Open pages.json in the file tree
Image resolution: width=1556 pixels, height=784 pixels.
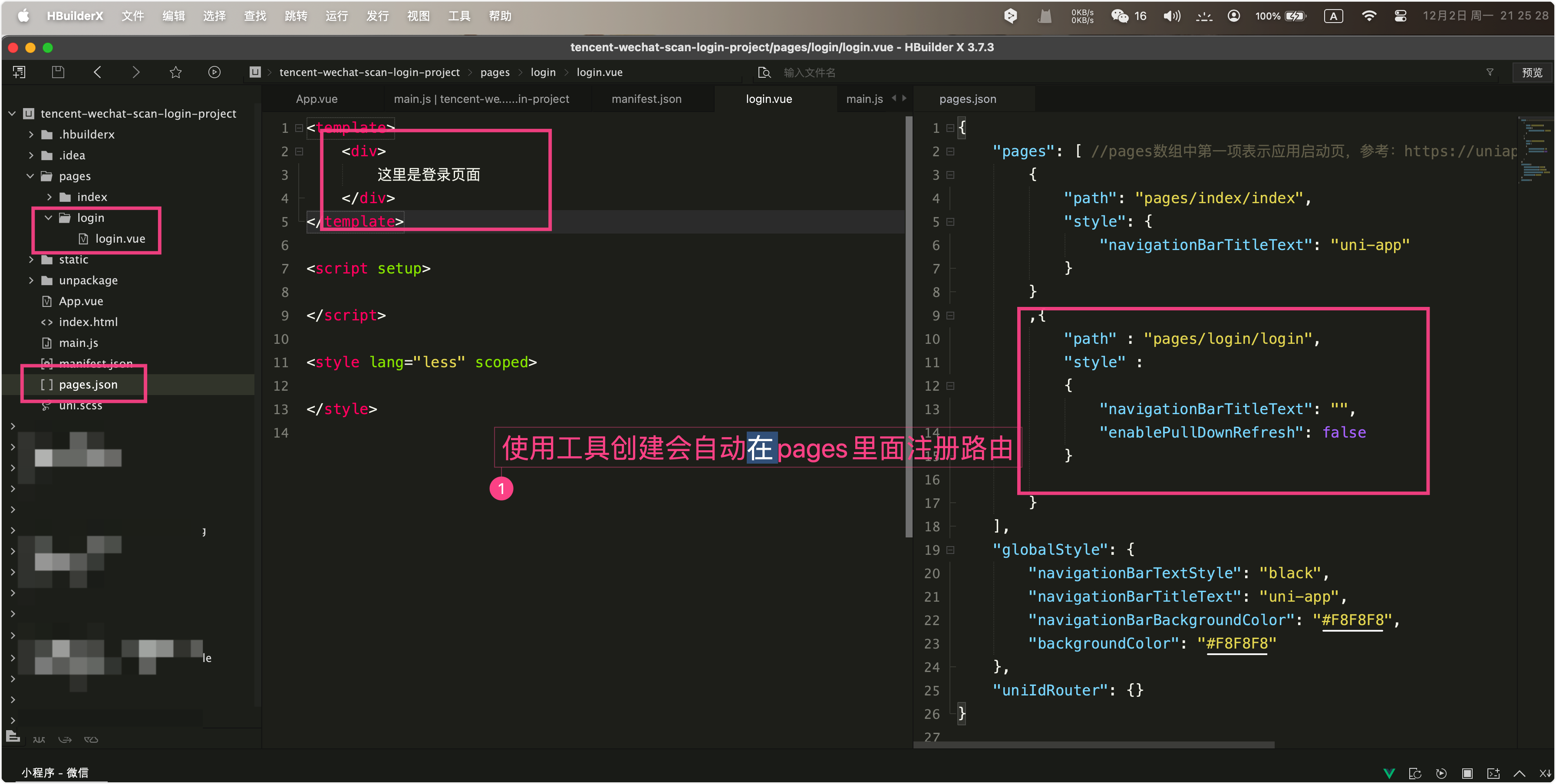pos(88,384)
